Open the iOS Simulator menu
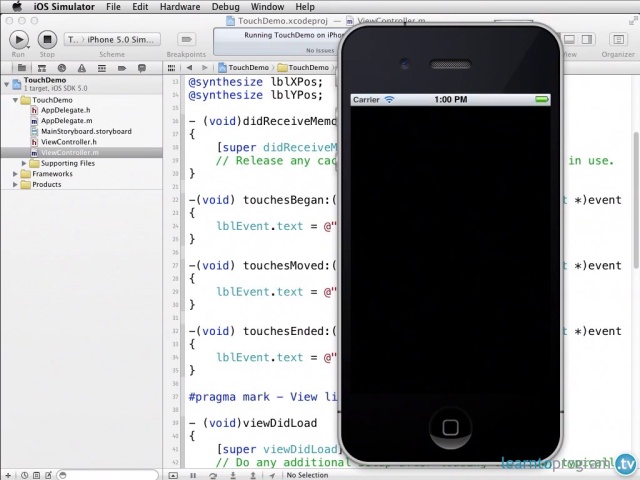Screen dimensions: 640x480 [64, 7]
